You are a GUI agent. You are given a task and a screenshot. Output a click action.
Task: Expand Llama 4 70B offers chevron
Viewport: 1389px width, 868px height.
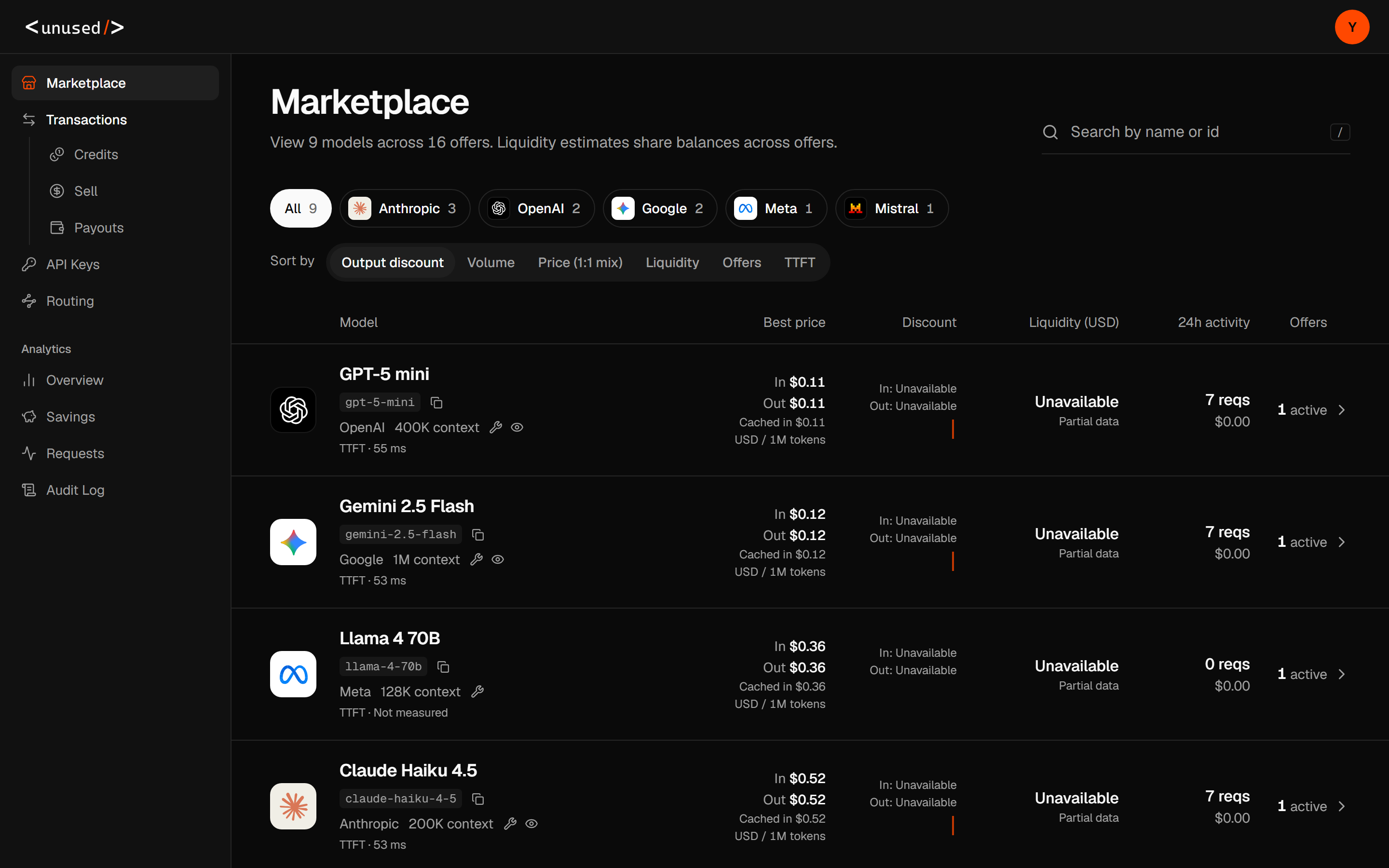(x=1341, y=674)
